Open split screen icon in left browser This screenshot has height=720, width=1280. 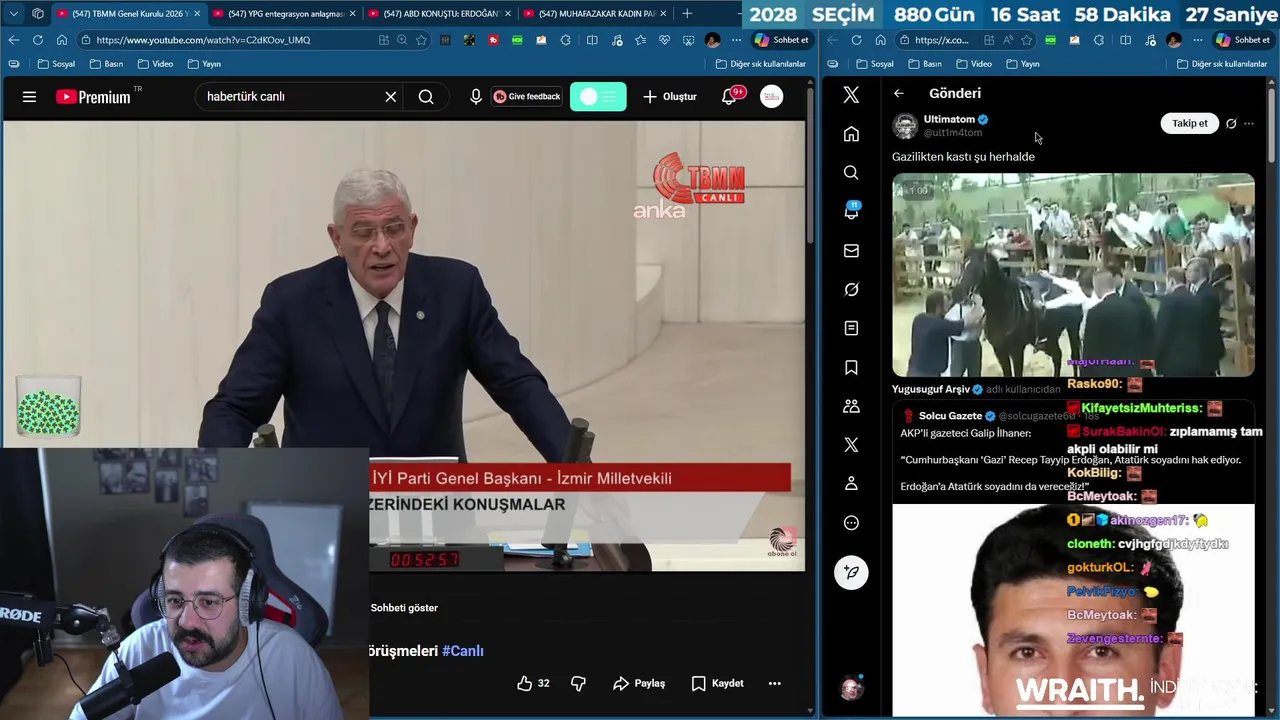[592, 40]
